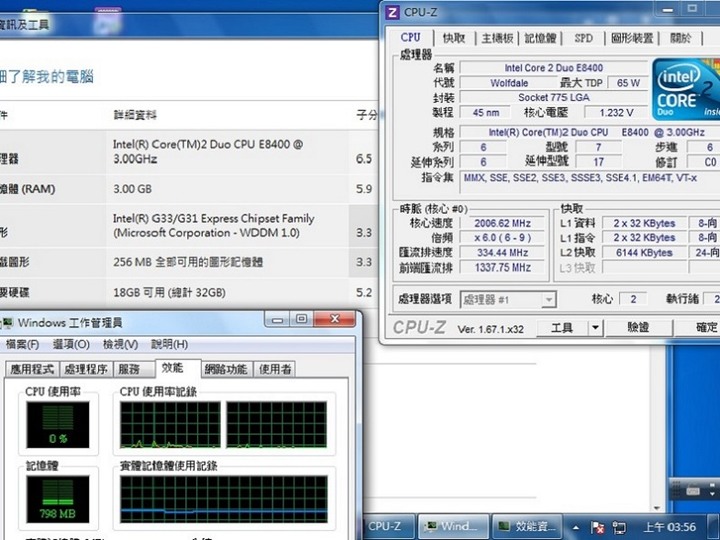Click the 5.9 memory subscore
The width and height of the screenshot is (720, 540).
364,189
